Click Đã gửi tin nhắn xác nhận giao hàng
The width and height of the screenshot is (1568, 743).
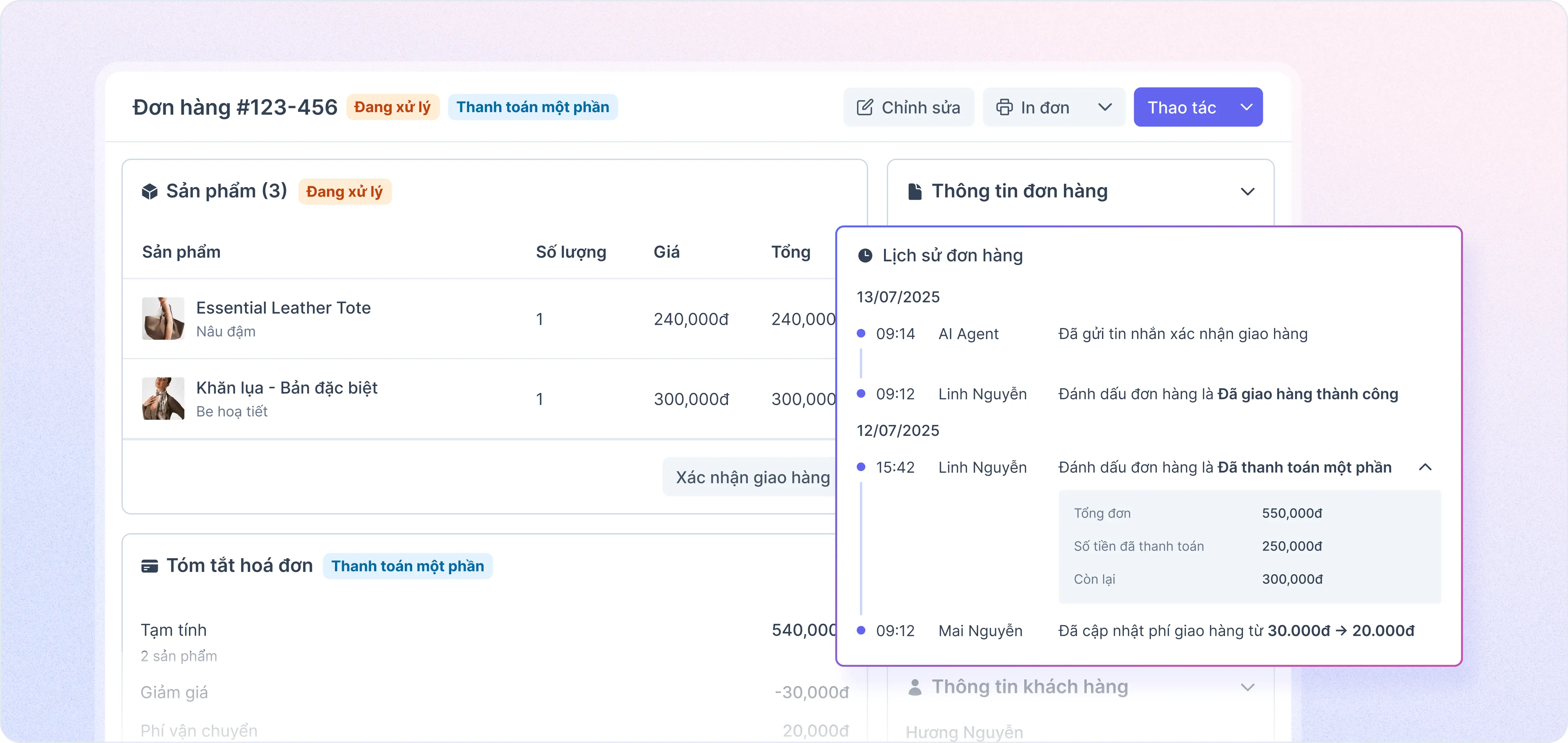(x=1183, y=334)
